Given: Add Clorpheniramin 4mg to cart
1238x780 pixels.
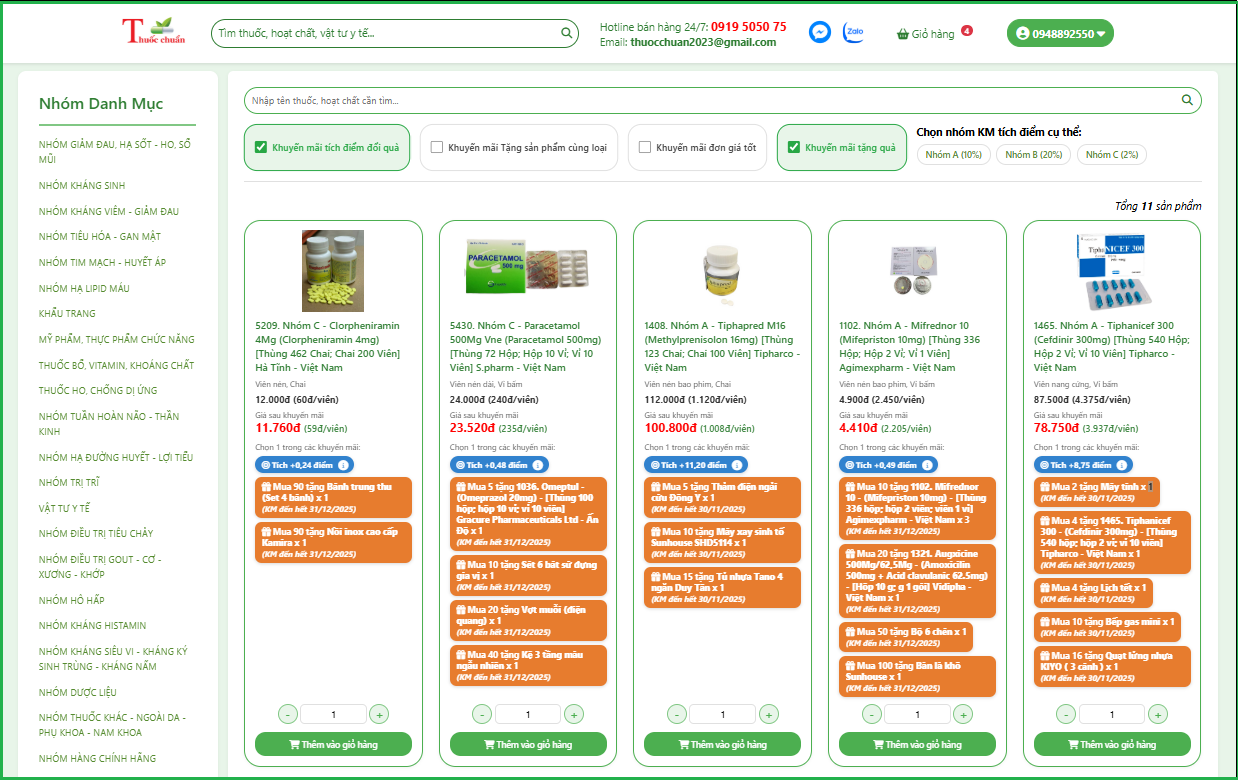Looking at the screenshot, I should 333,744.
